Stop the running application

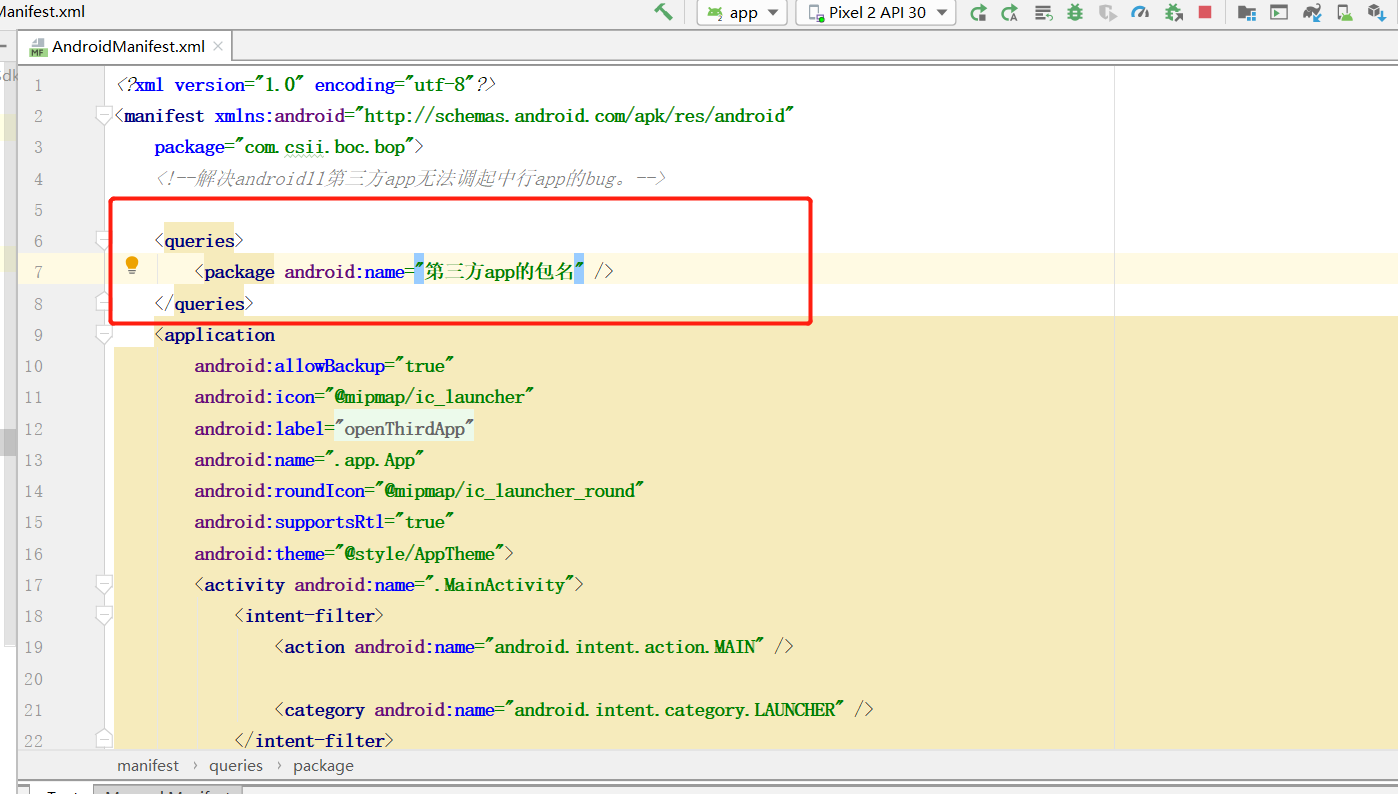tap(1205, 13)
